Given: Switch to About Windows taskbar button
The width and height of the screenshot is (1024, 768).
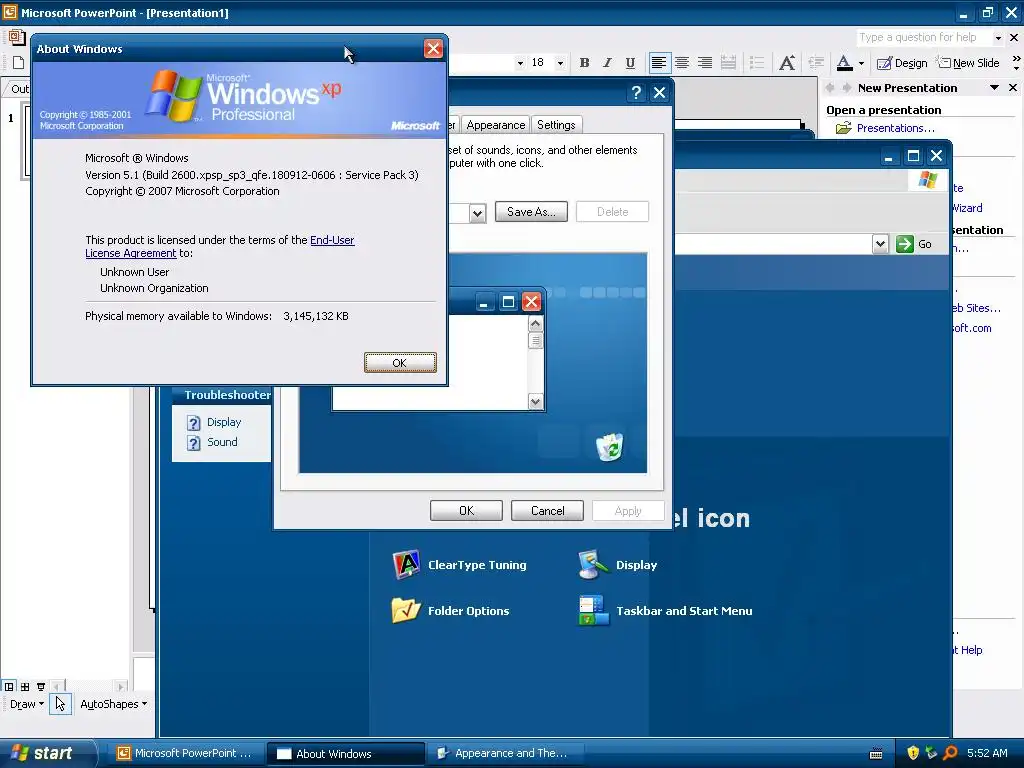Looking at the screenshot, I should [345, 754].
